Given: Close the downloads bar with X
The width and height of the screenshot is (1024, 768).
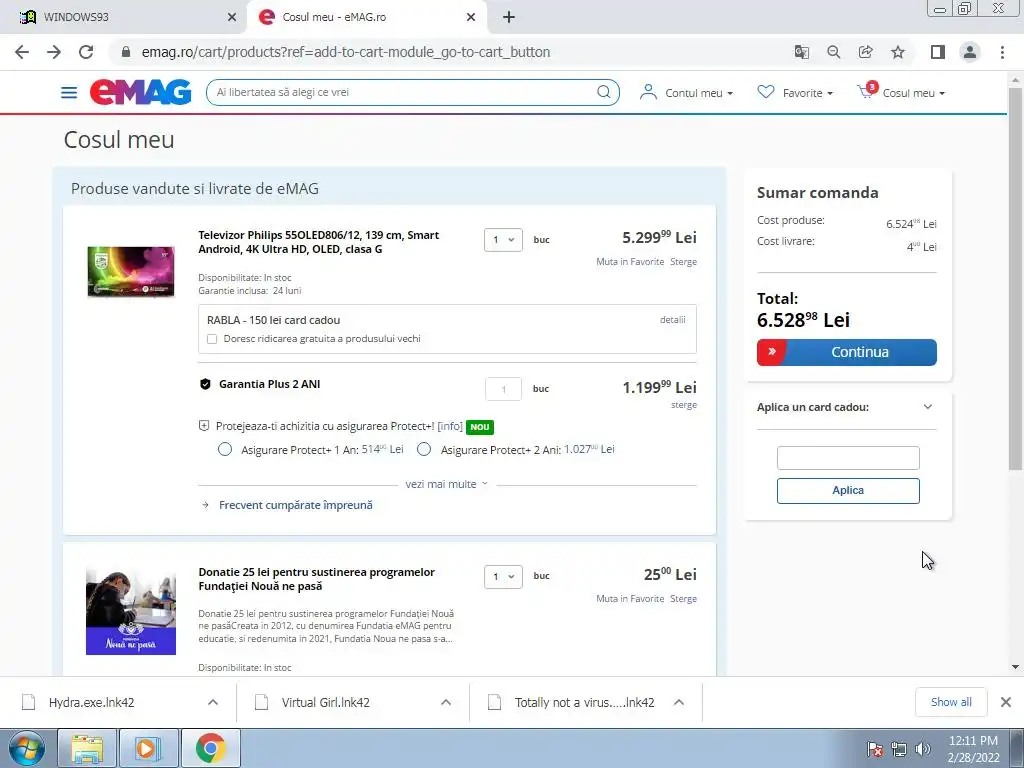Looking at the screenshot, I should pos(1006,702).
